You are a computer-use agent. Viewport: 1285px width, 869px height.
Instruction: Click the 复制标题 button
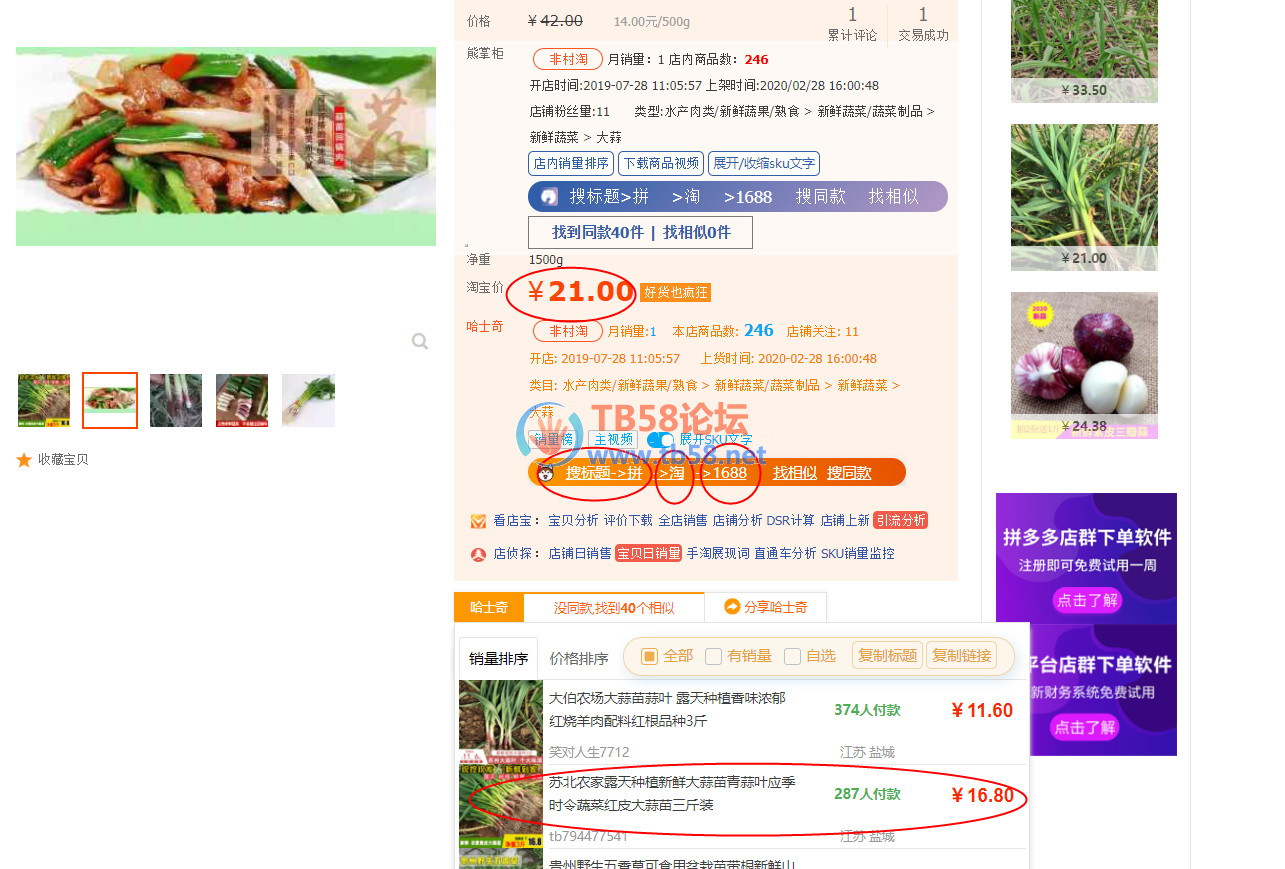(888, 656)
